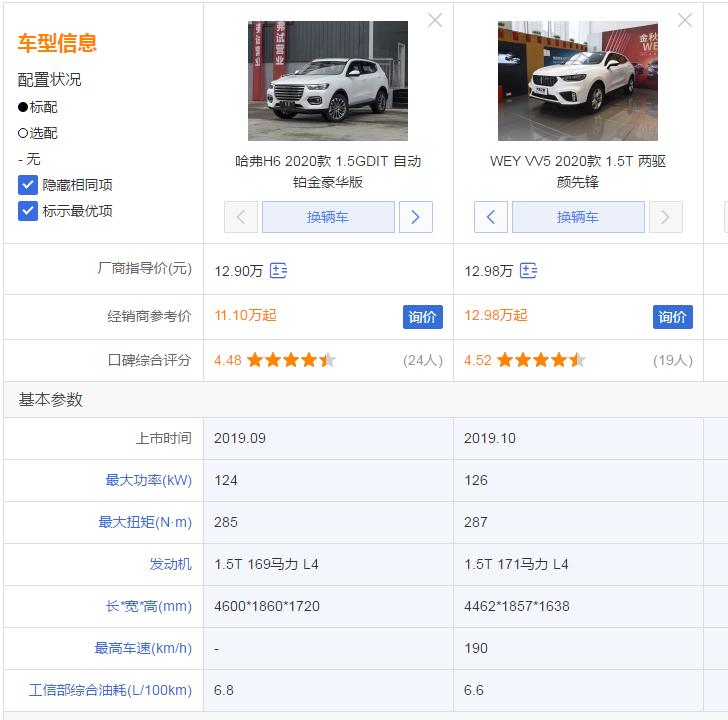
Task: Open the WEY VV5 car photo
Action: point(578,81)
